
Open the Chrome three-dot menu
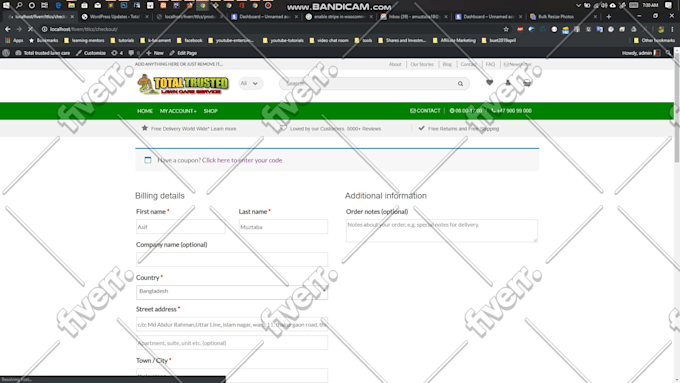(672, 29)
